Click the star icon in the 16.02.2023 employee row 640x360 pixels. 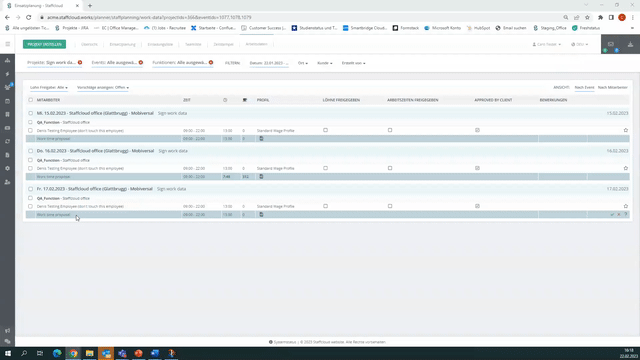pos(626,168)
